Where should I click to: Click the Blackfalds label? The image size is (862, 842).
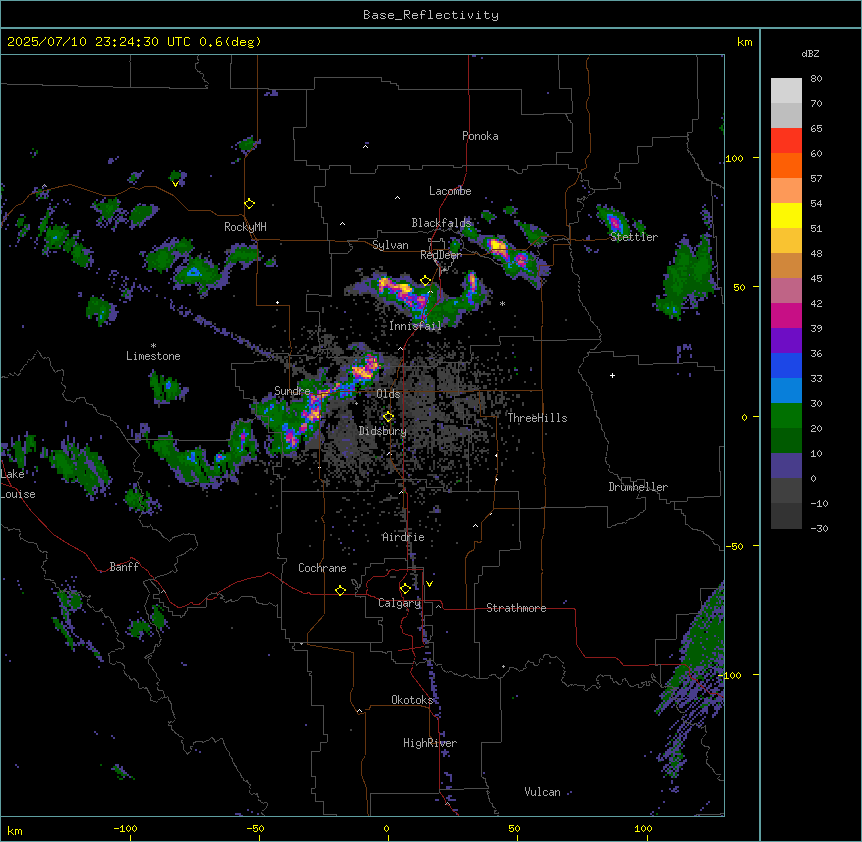click(x=441, y=223)
